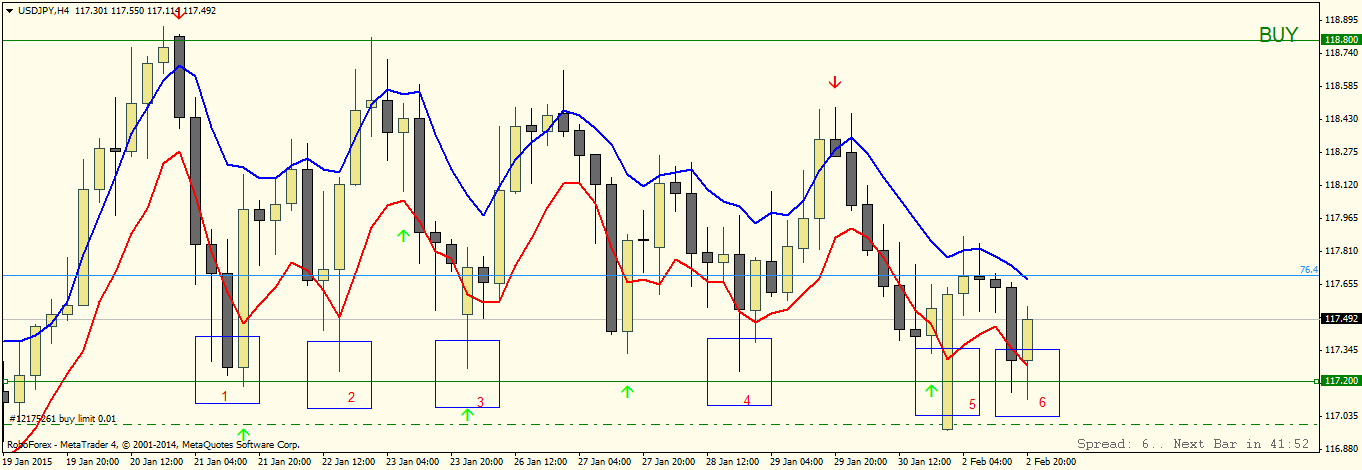The width and height of the screenshot is (1362, 470).
Task: Click the RoboForex MetaTrader 4 copyright text
Action: click(x=152, y=444)
